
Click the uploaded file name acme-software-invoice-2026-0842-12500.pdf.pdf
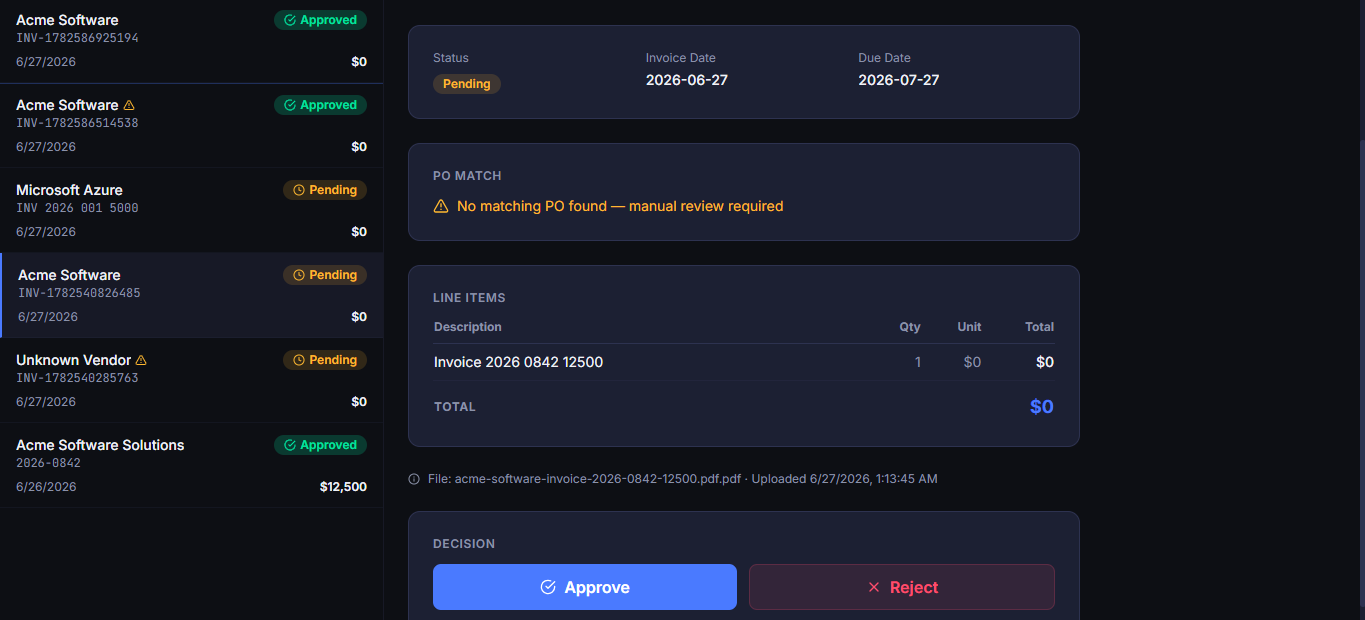point(598,479)
